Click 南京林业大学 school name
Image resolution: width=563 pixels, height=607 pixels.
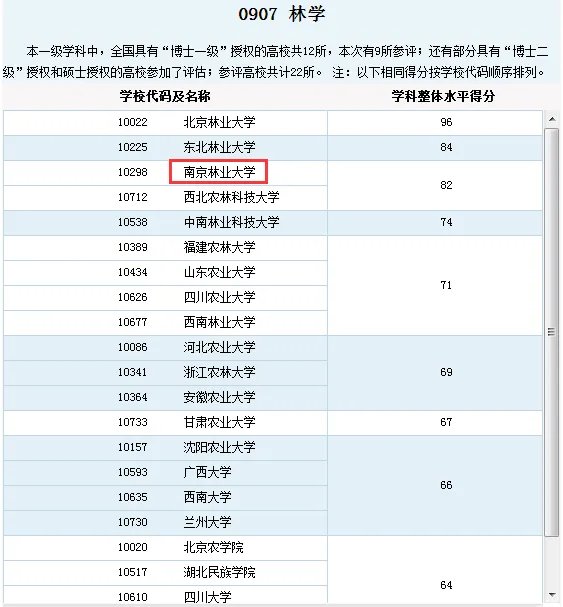pos(220,172)
